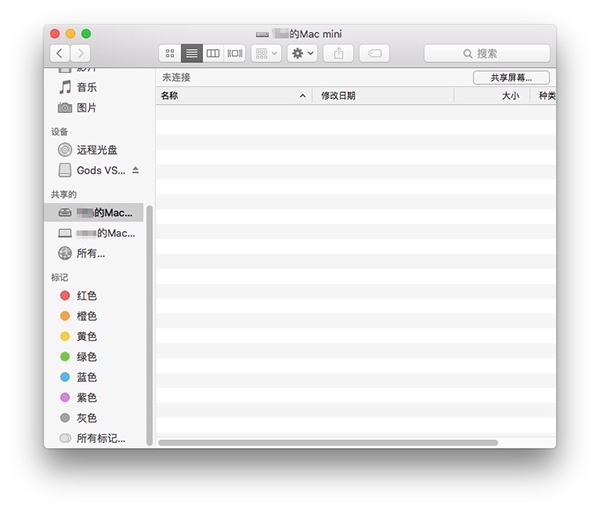
Task: Click the 共享屏幕... button
Action: pyautogui.click(x=511, y=77)
